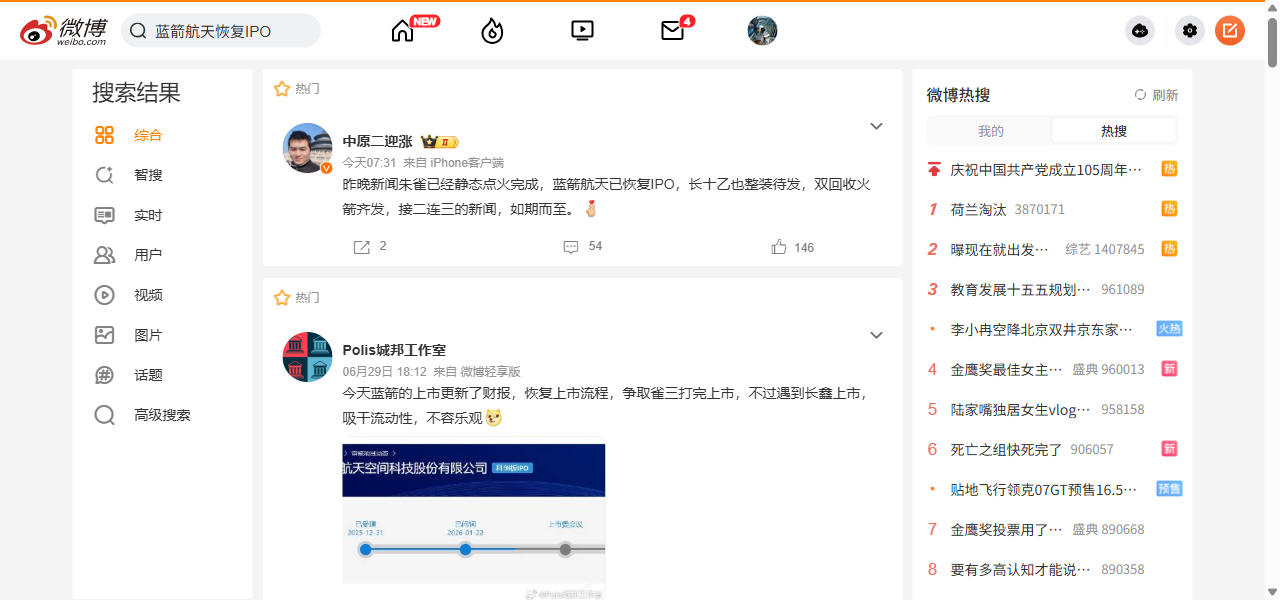Click the membership crown badge next to 中原二迎张
1280x600 pixels.
[439, 142]
